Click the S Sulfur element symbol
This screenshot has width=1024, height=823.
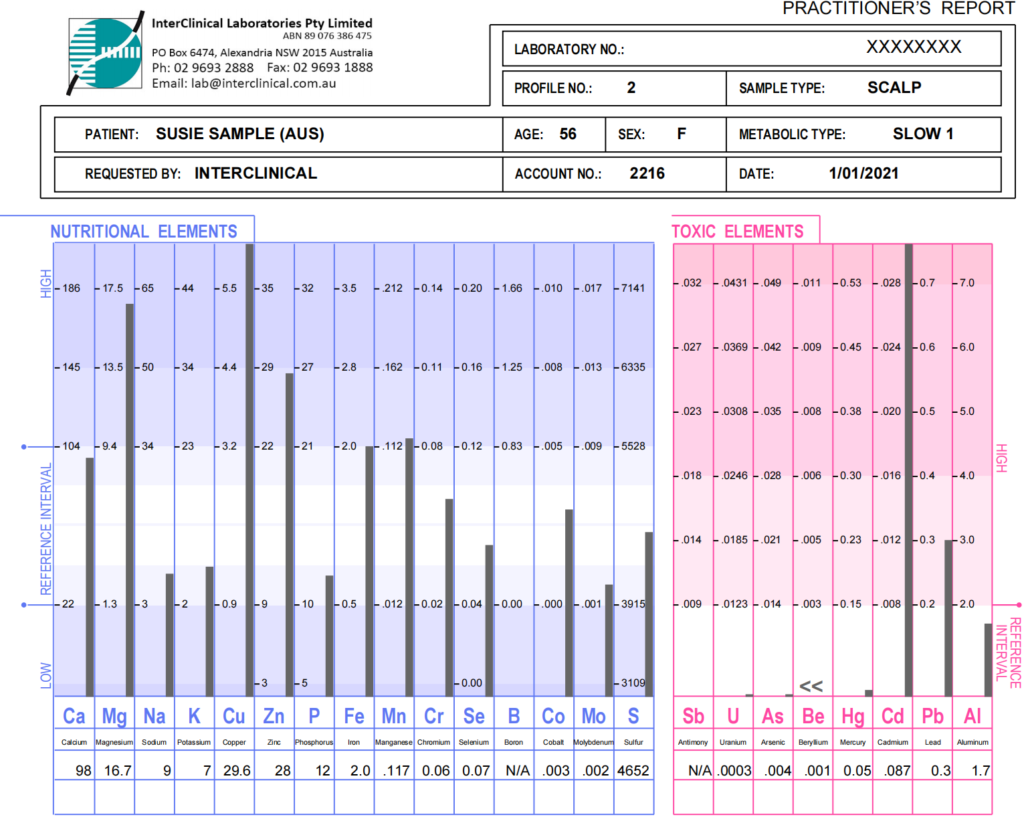pyautogui.click(x=633, y=717)
